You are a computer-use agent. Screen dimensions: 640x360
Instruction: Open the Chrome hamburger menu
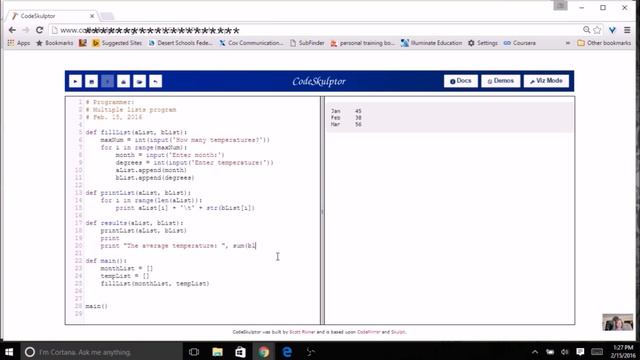click(x=627, y=30)
